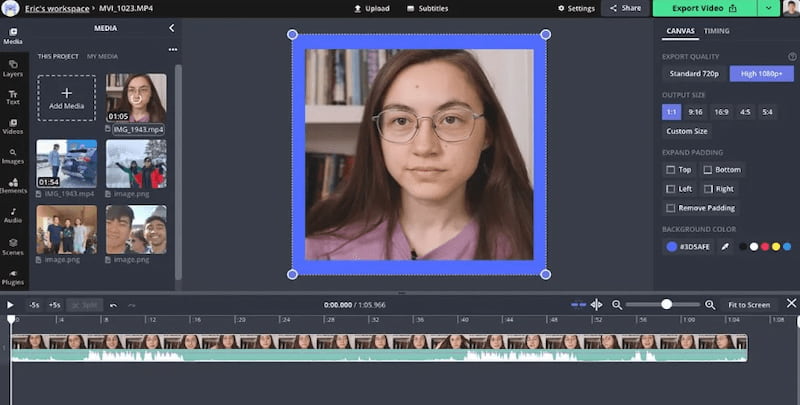Open the Subtitles option
800x405 pixels.
tap(428, 8)
